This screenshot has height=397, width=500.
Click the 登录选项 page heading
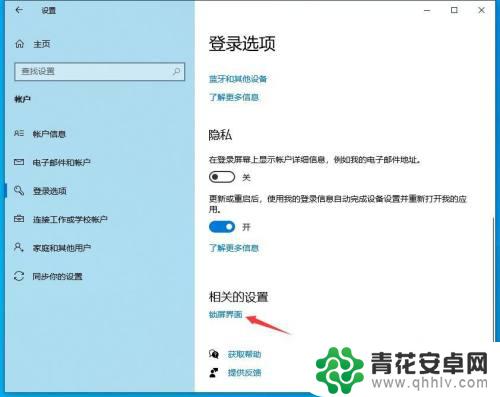242,44
